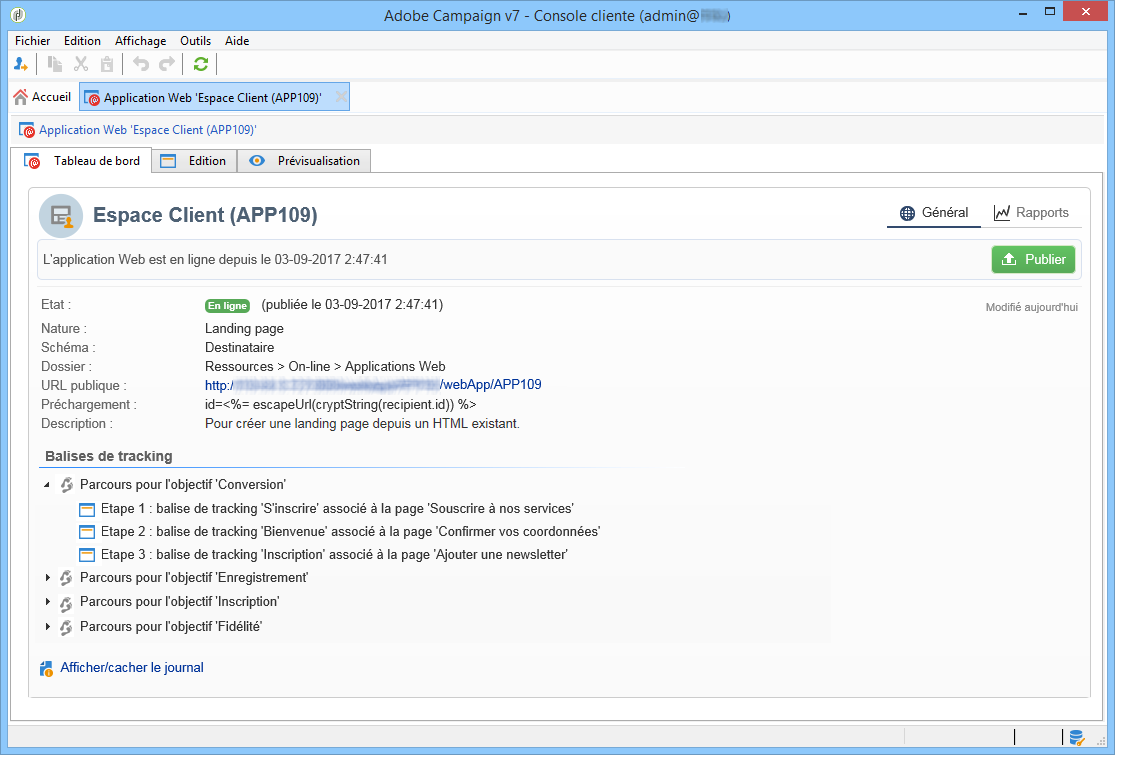Click the Accueil home icon
The height and width of the screenshot is (776, 1134).
pyautogui.click(x=21, y=97)
